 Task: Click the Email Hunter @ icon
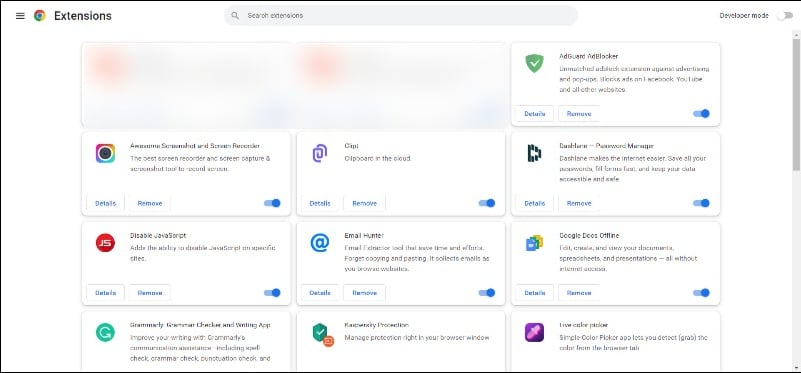point(320,243)
